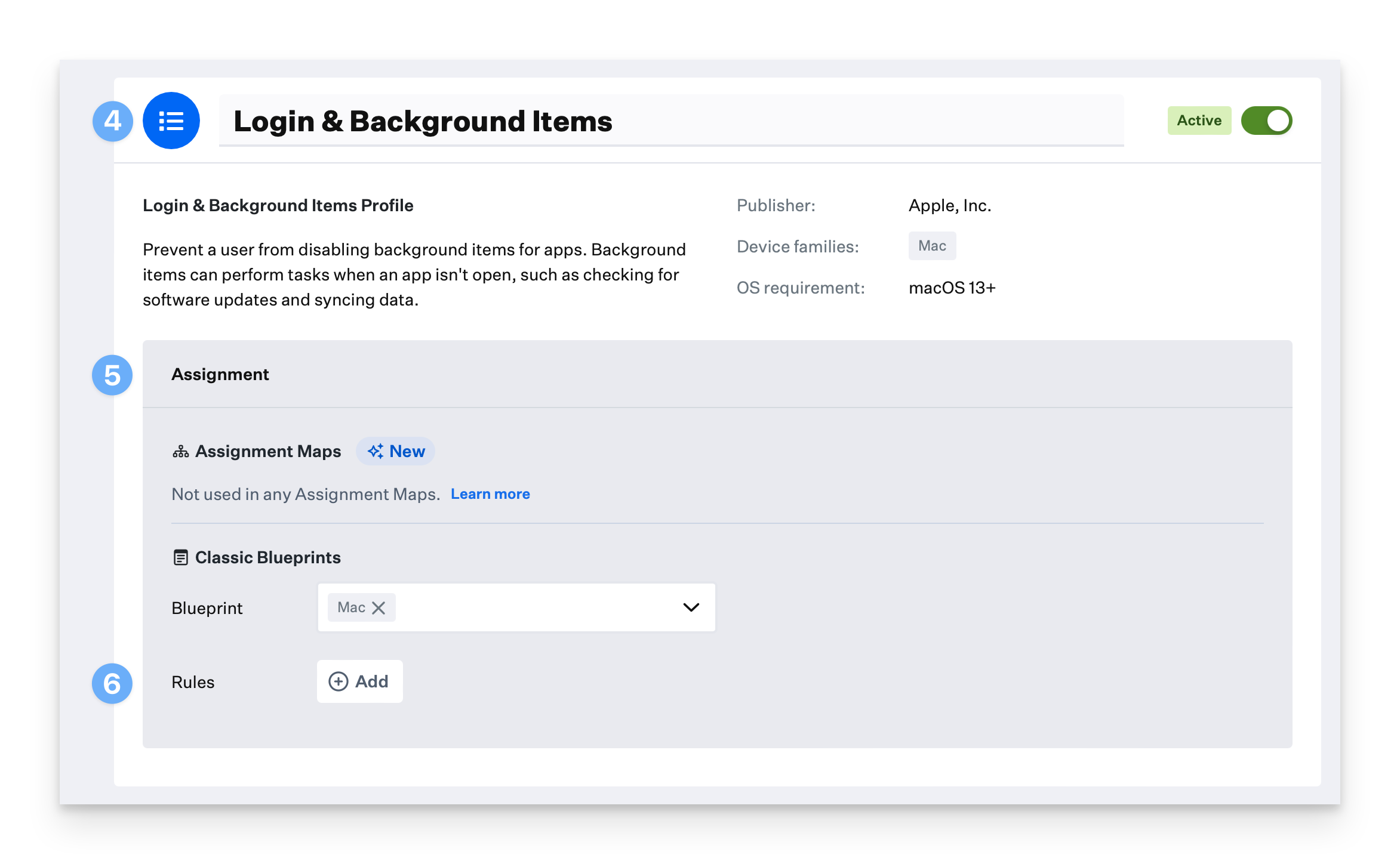1400x864 pixels.
Task: Open the Learn more link
Action: [490, 494]
